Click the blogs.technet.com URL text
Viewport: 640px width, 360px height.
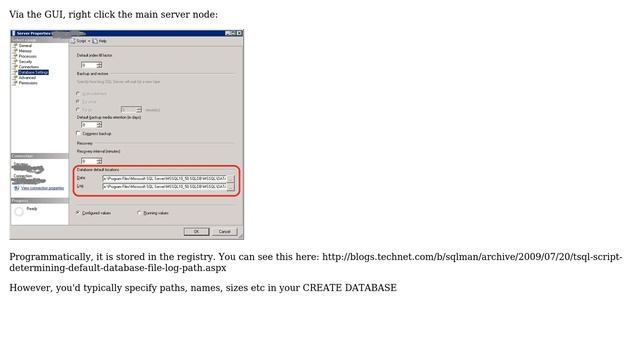coord(316,262)
